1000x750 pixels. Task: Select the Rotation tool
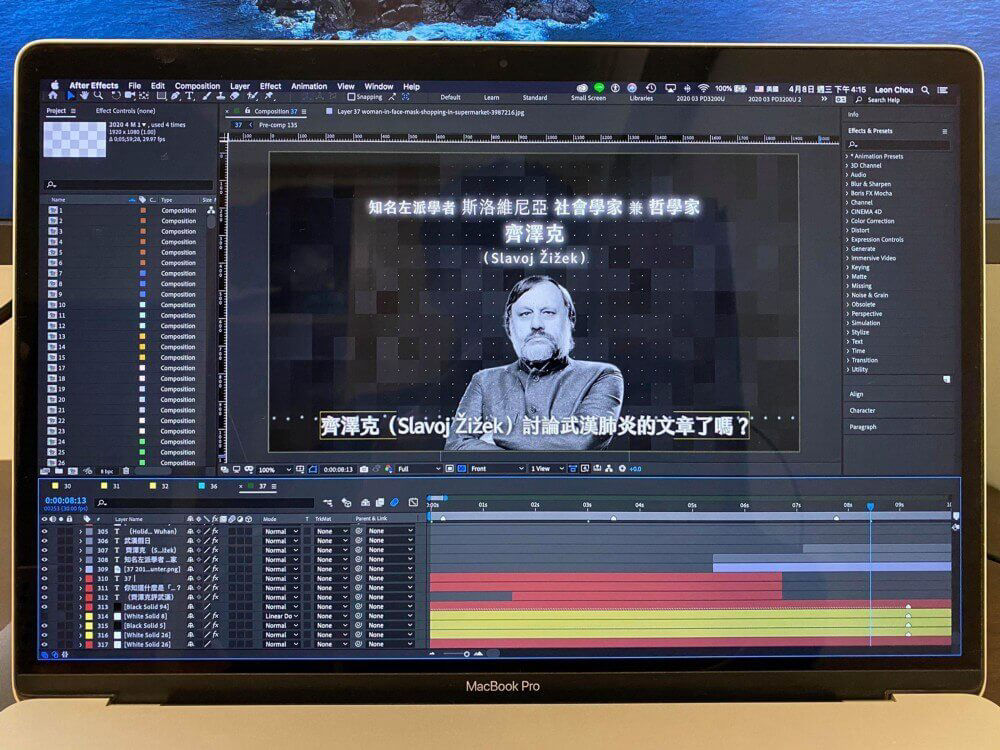point(115,96)
